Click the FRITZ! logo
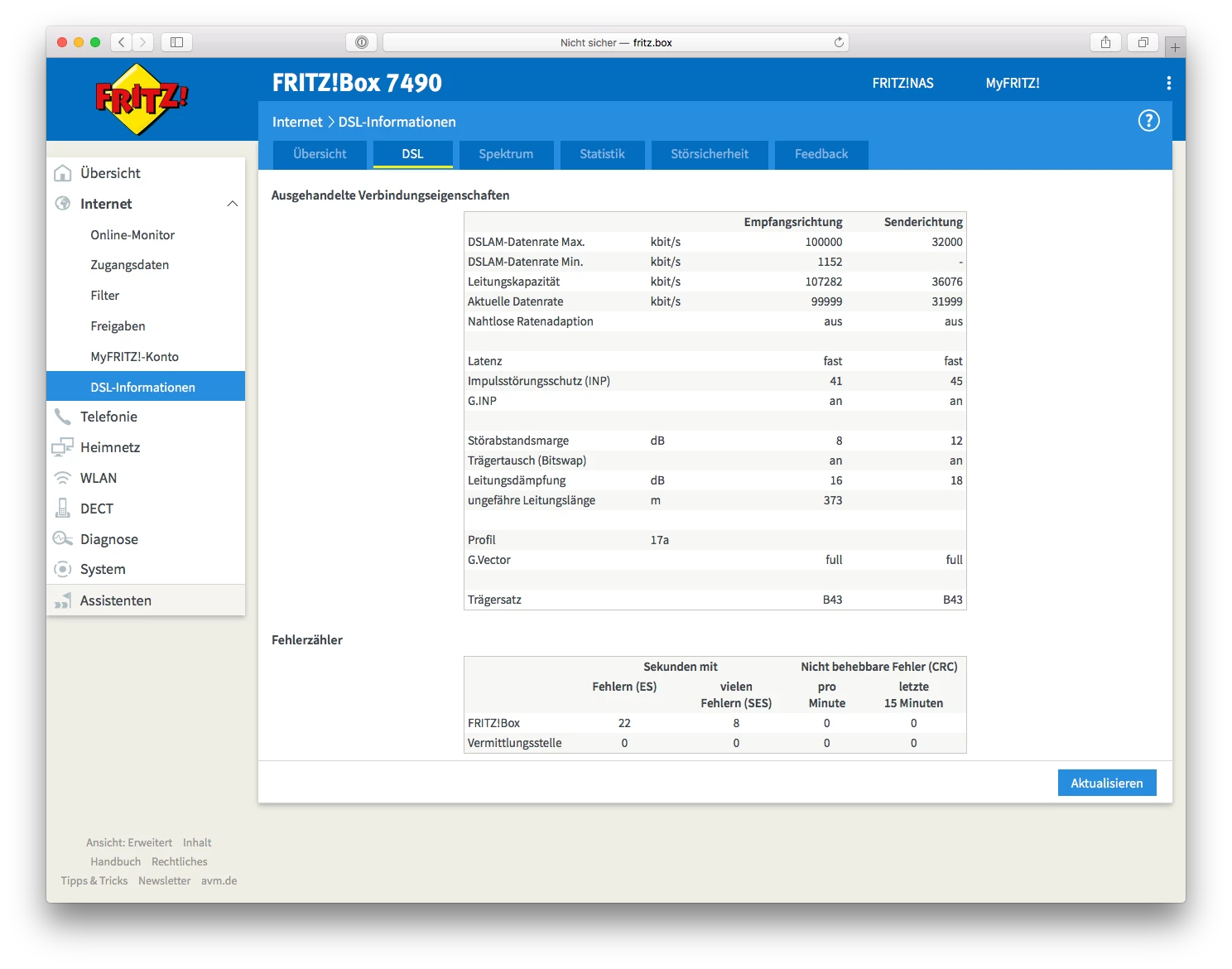The height and width of the screenshot is (969, 1232). click(142, 99)
